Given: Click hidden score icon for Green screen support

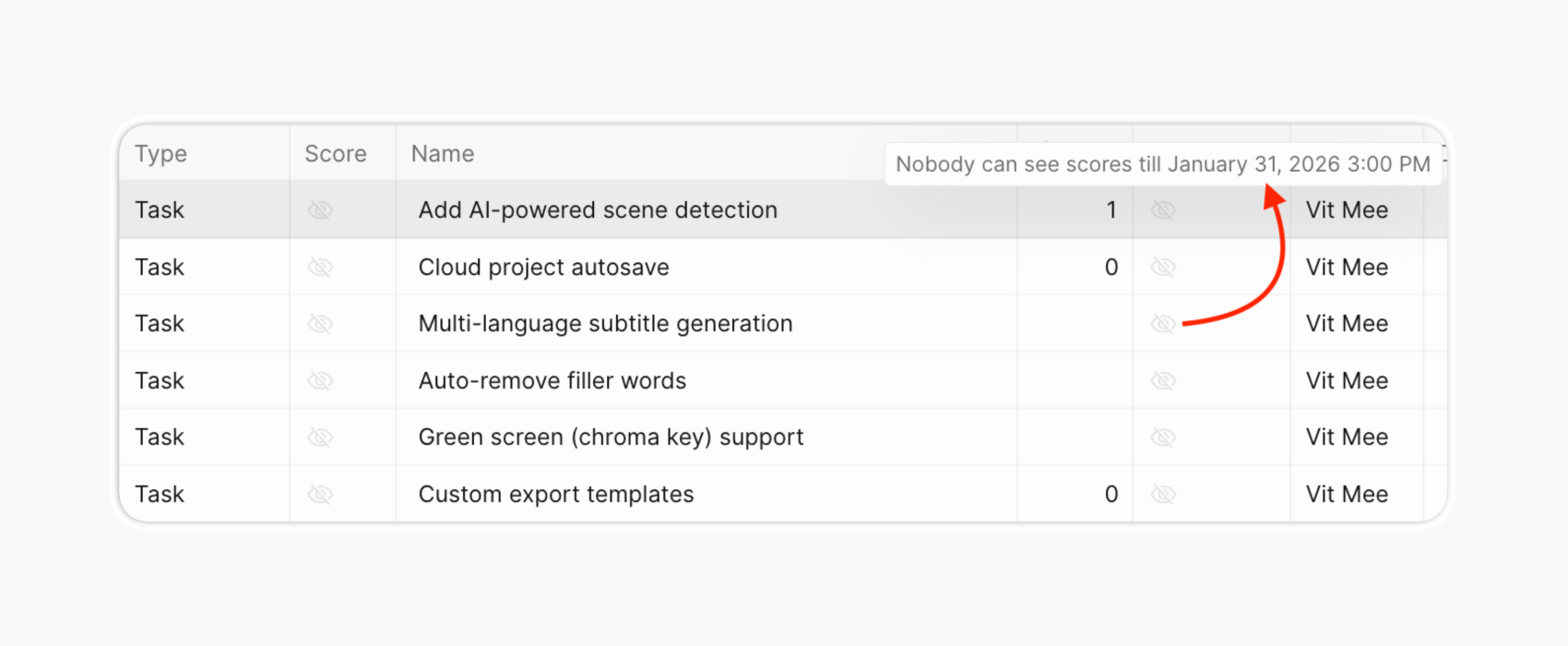Looking at the screenshot, I should click(x=320, y=437).
